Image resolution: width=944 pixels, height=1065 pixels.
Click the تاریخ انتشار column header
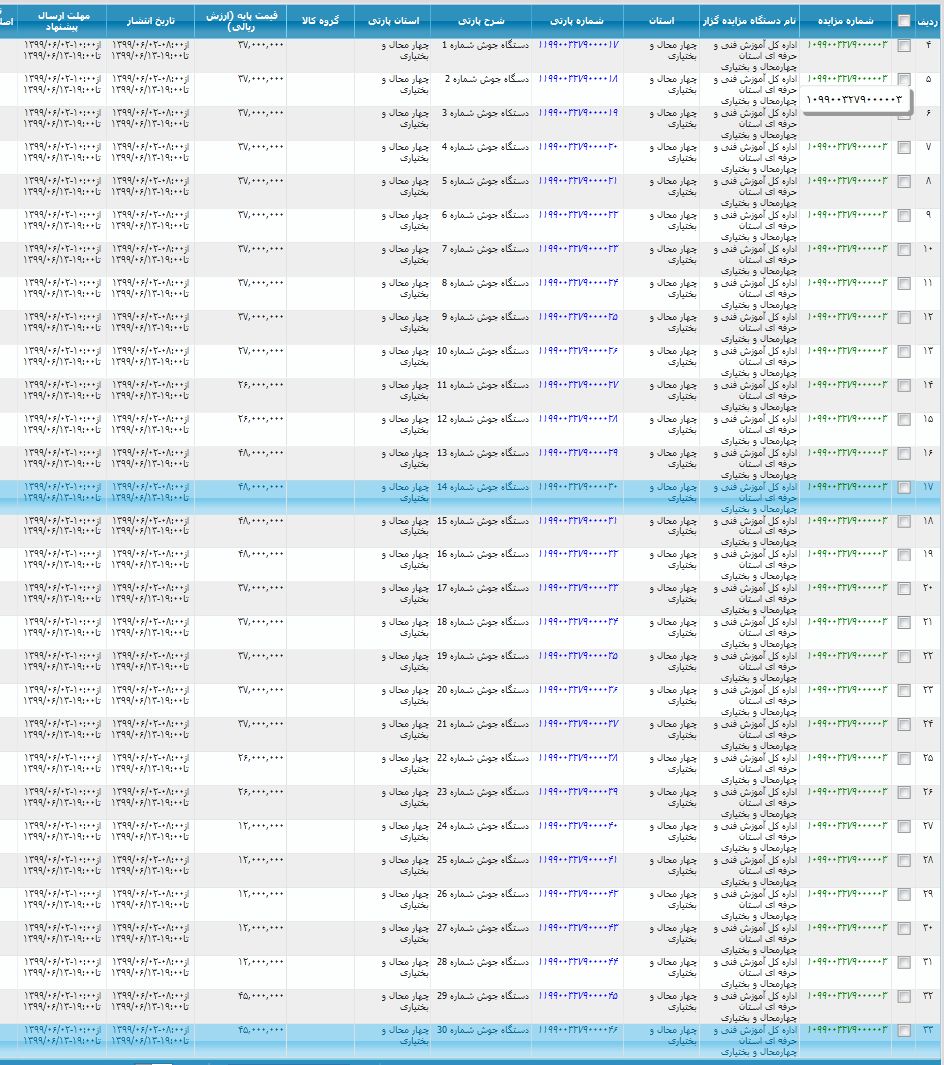point(150,20)
